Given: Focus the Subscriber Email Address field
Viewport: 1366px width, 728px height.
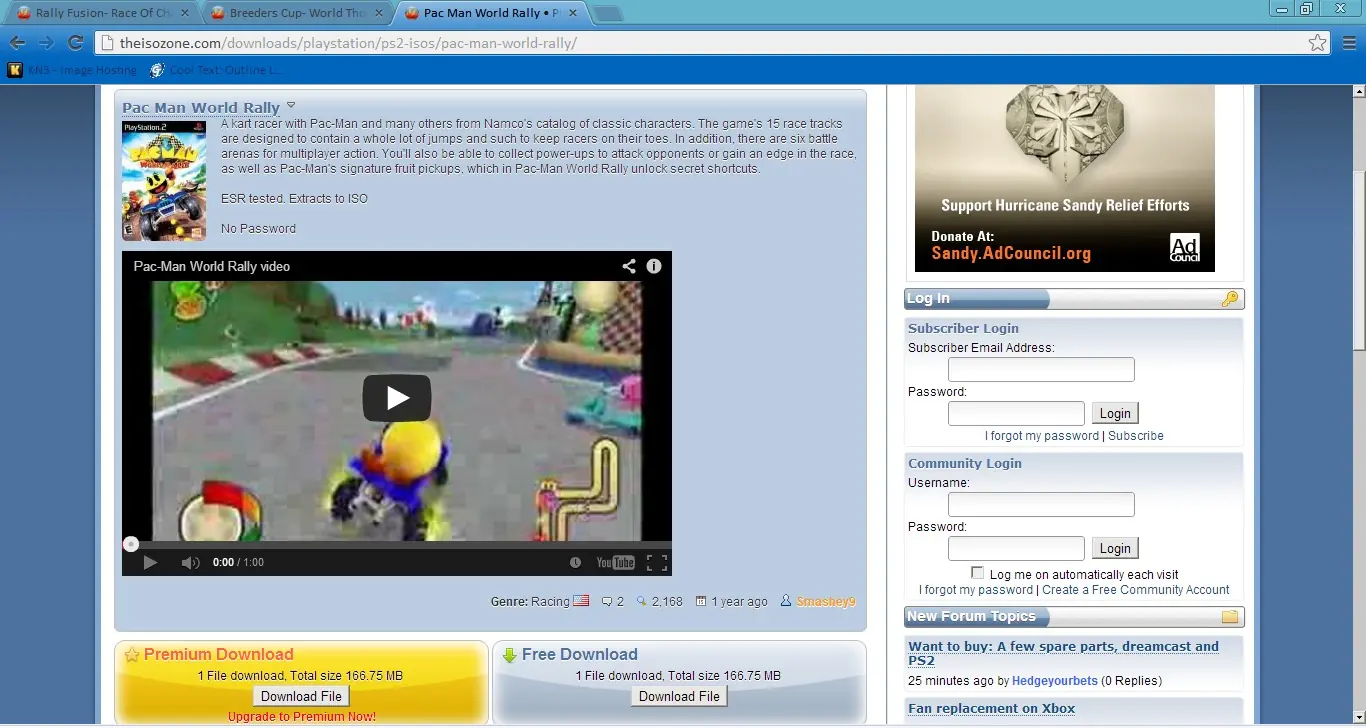Looking at the screenshot, I should (x=1041, y=369).
